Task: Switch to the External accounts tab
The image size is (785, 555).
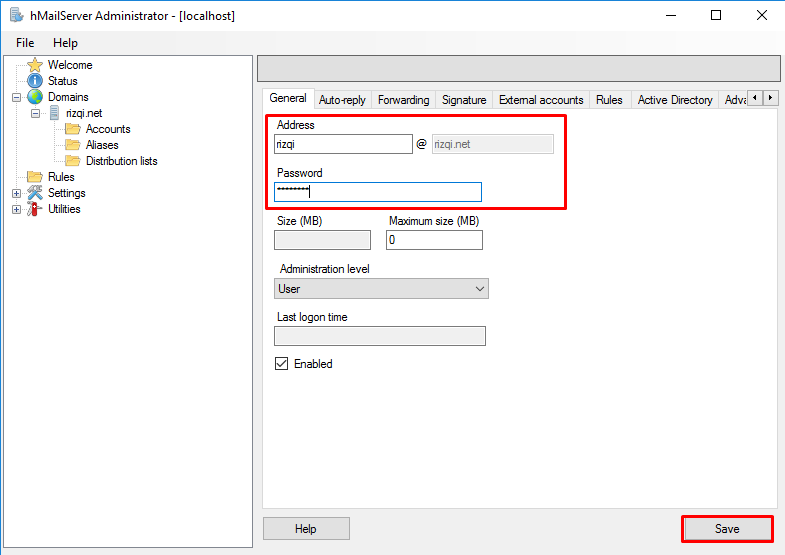Action: pos(541,100)
